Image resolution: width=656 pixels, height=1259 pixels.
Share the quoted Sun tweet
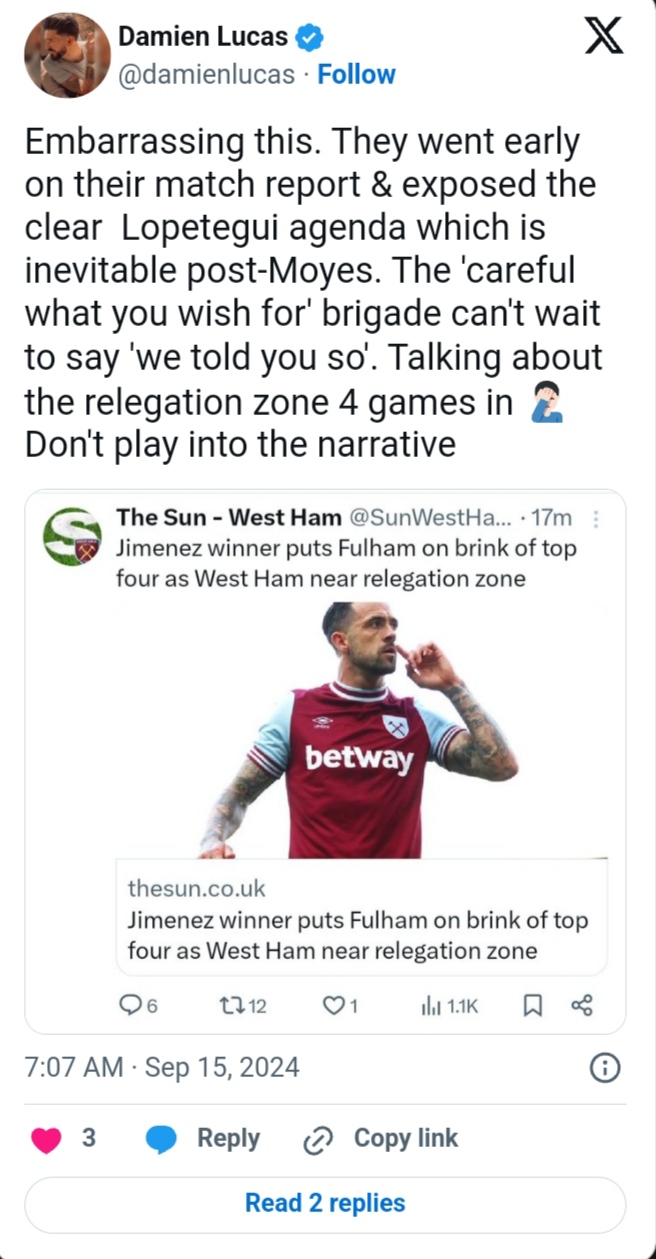(x=581, y=1007)
